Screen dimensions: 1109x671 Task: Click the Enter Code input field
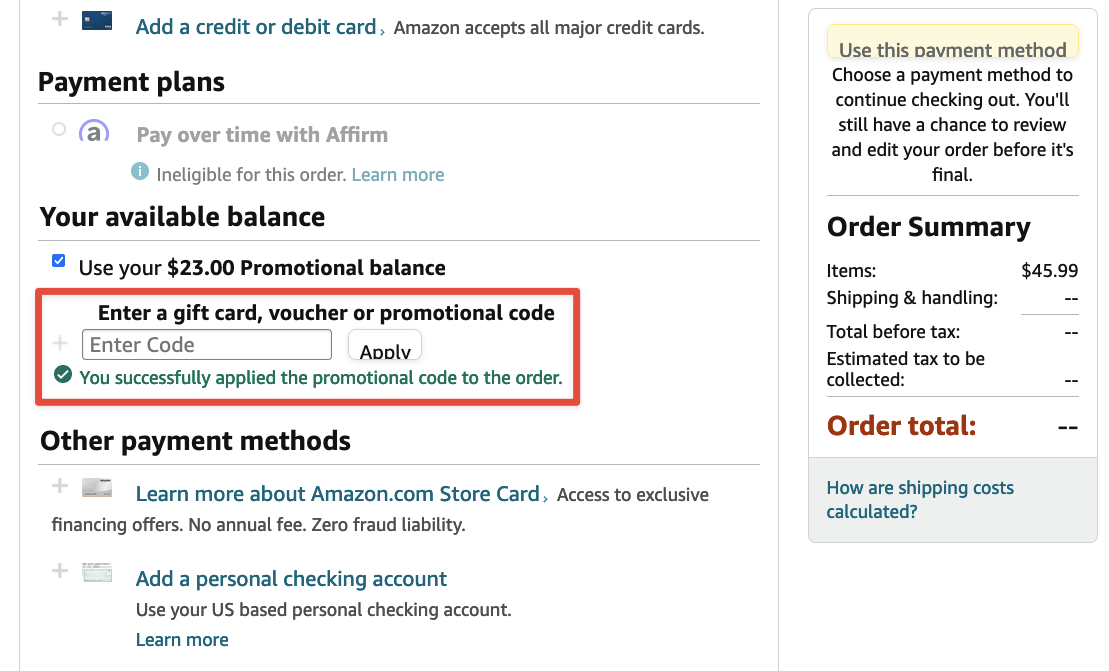pyautogui.click(x=206, y=344)
